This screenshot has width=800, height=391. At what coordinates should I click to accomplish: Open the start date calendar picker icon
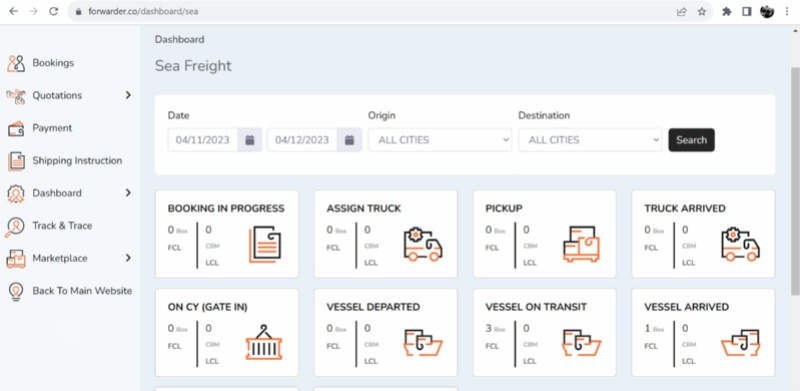coord(249,140)
